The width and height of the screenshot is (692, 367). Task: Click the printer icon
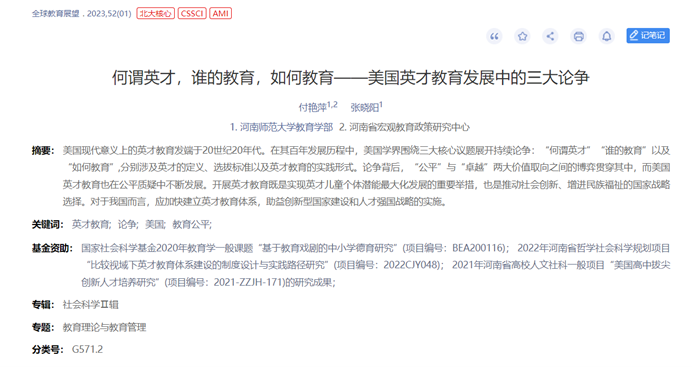click(579, 36)
